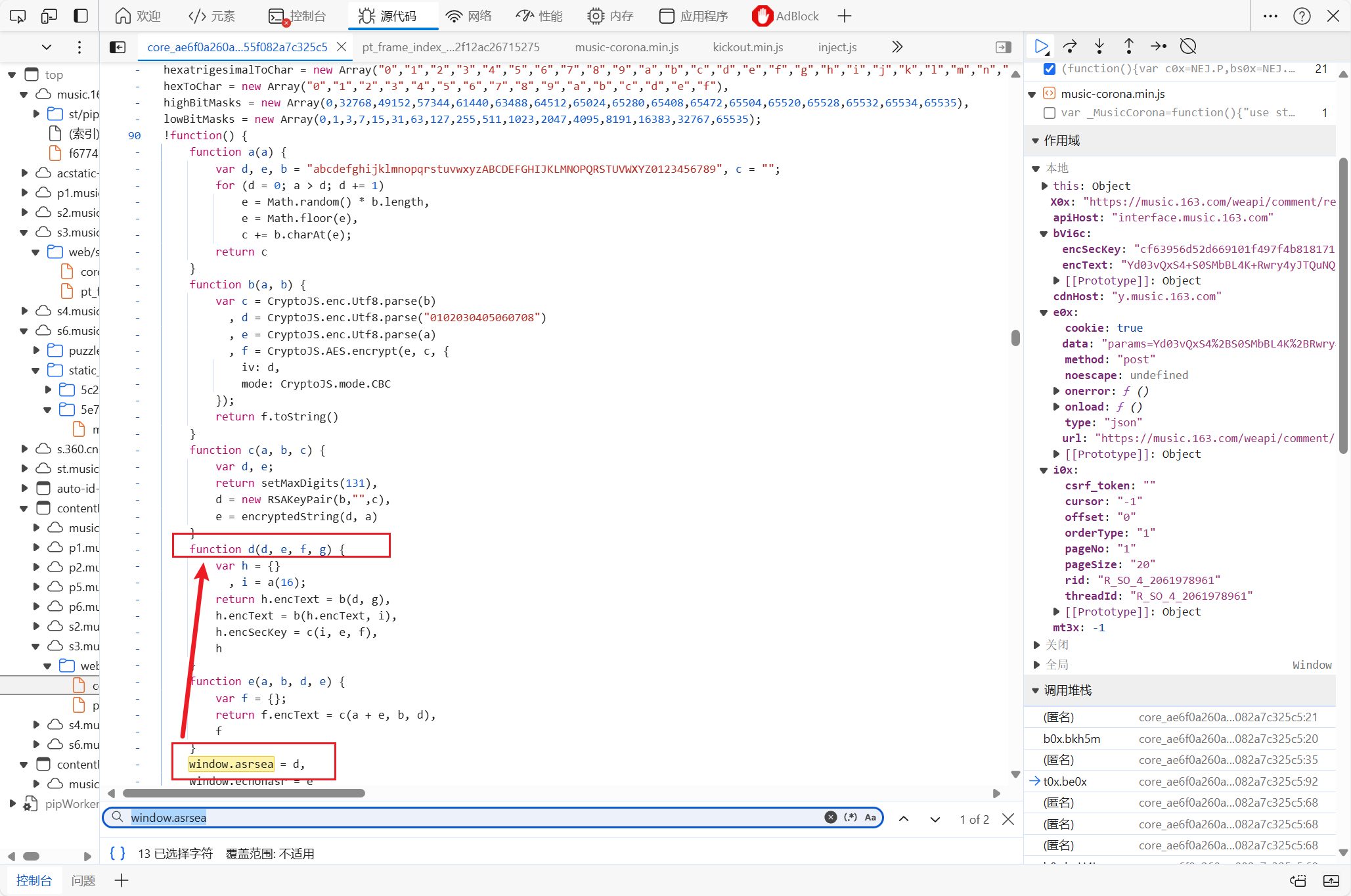Show more open file tabs
Screen dimensions: 1351x896
(x=897, y=47)
